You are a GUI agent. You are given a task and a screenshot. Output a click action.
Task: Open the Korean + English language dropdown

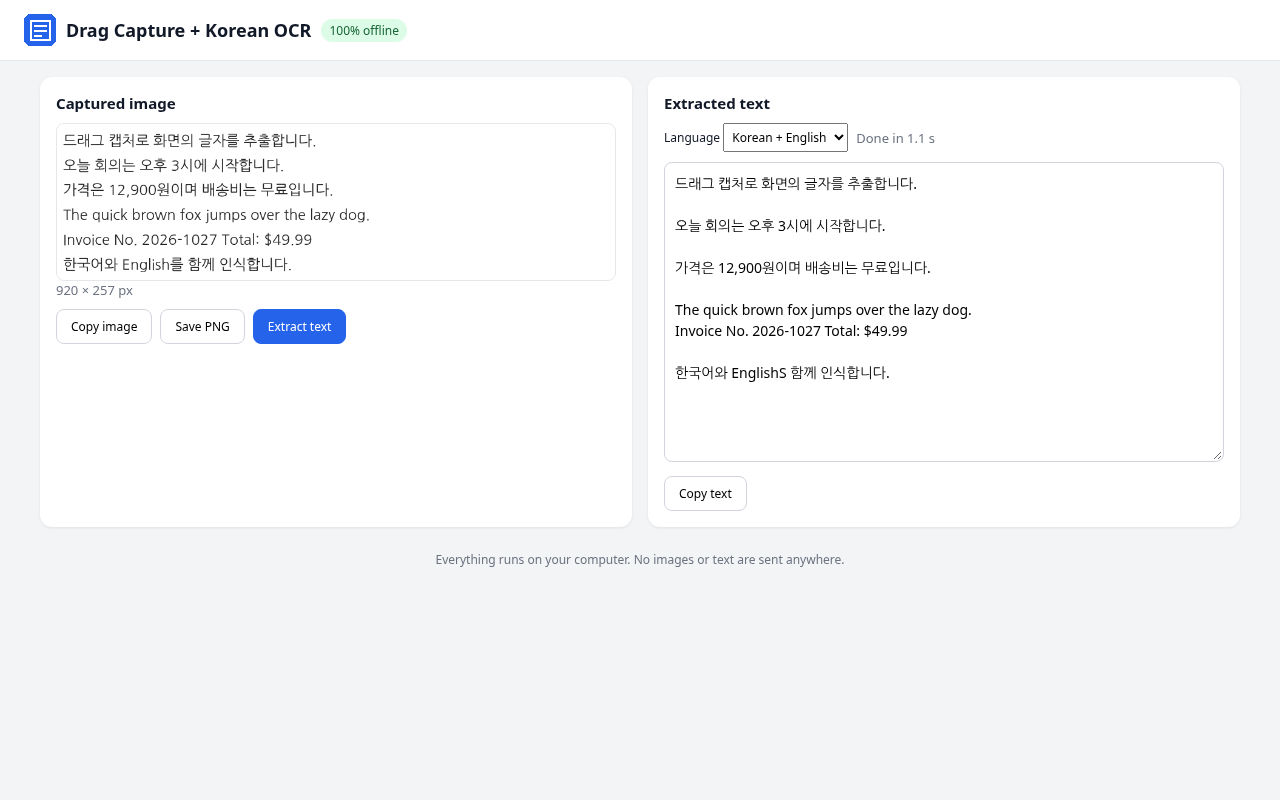click(785, 138)
